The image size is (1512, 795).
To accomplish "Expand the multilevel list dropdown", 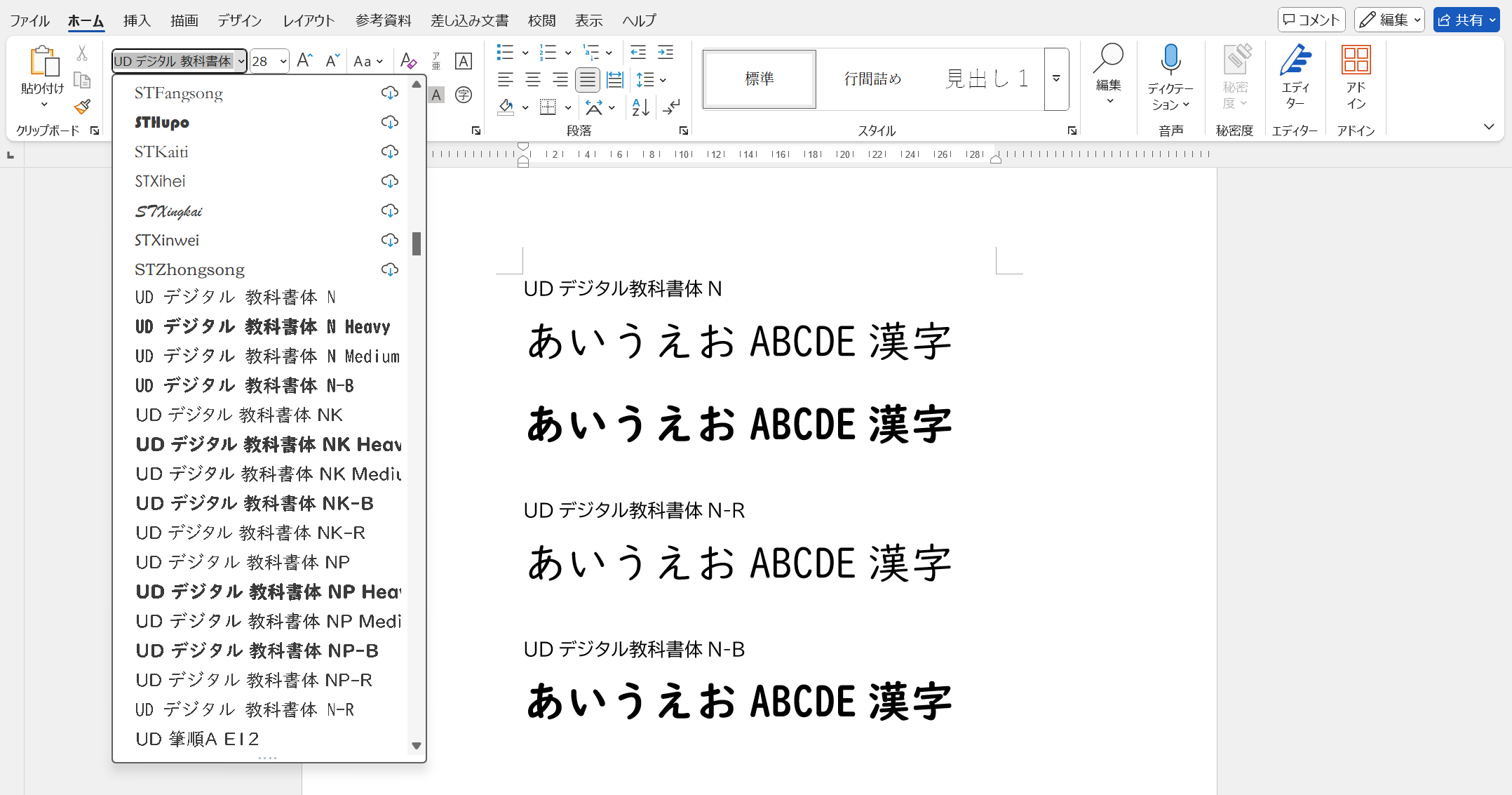I will pos(609,53).
